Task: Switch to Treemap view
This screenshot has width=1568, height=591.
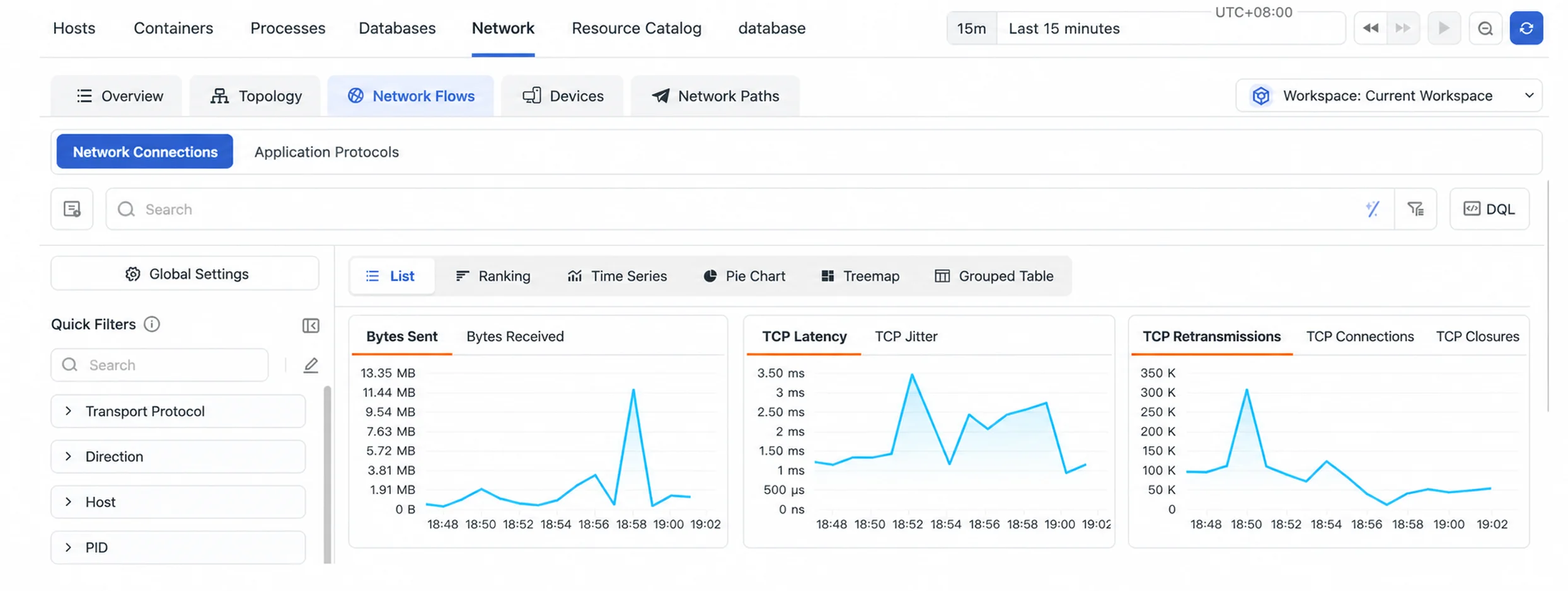Action: tap(860, 276)
